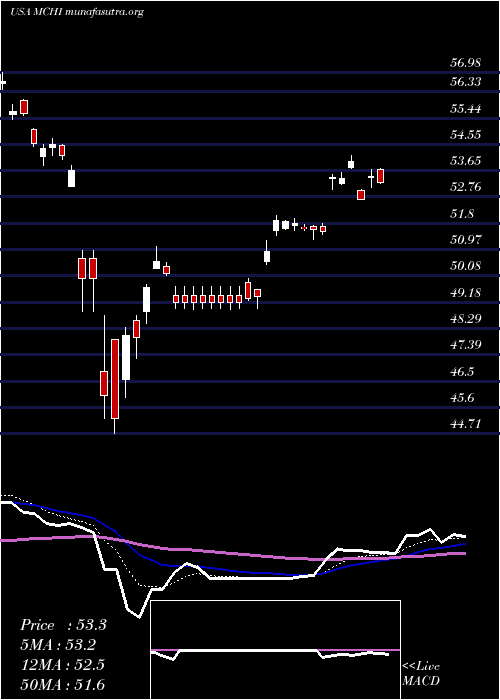Click the '12MA : 52.5' readout
The width and height of the screenshot is (500, 700).
tap(62, 665)
